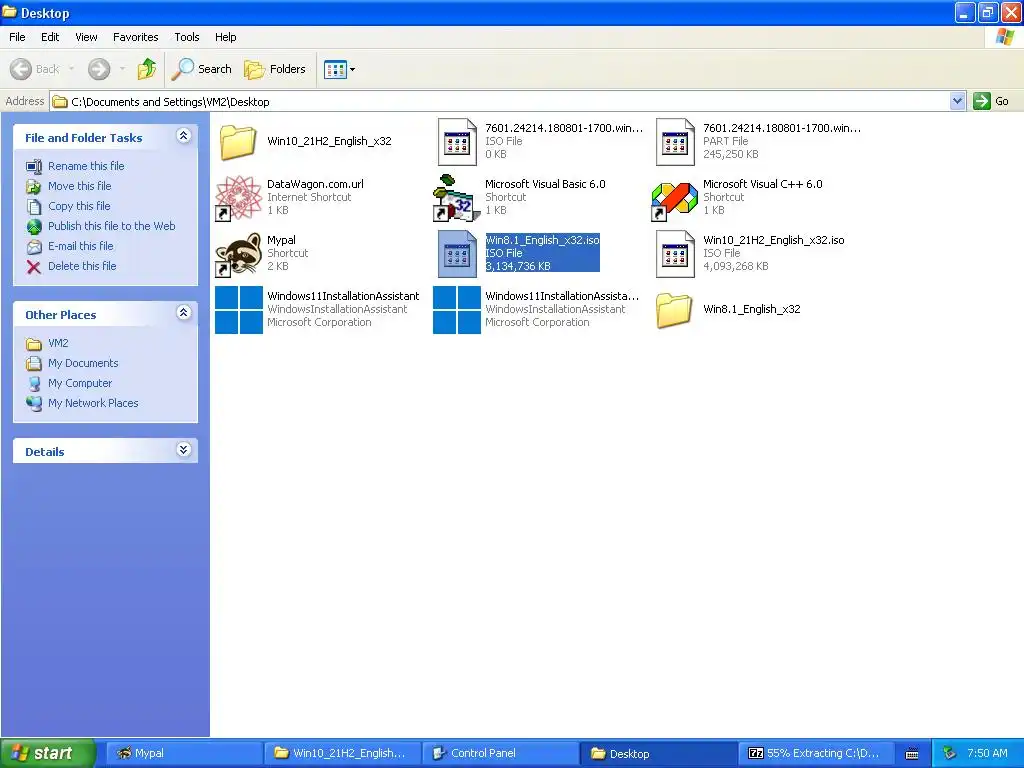Open the View menu
Viewport: 1024px width, 768px height.
click(86, 37)
